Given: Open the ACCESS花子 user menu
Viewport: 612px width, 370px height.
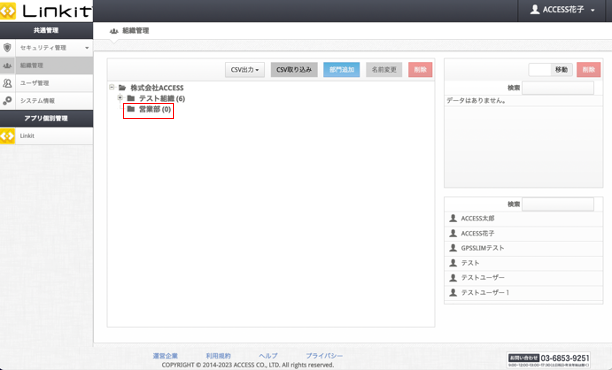Looking at the screenshot, I should tap(562, 10).
